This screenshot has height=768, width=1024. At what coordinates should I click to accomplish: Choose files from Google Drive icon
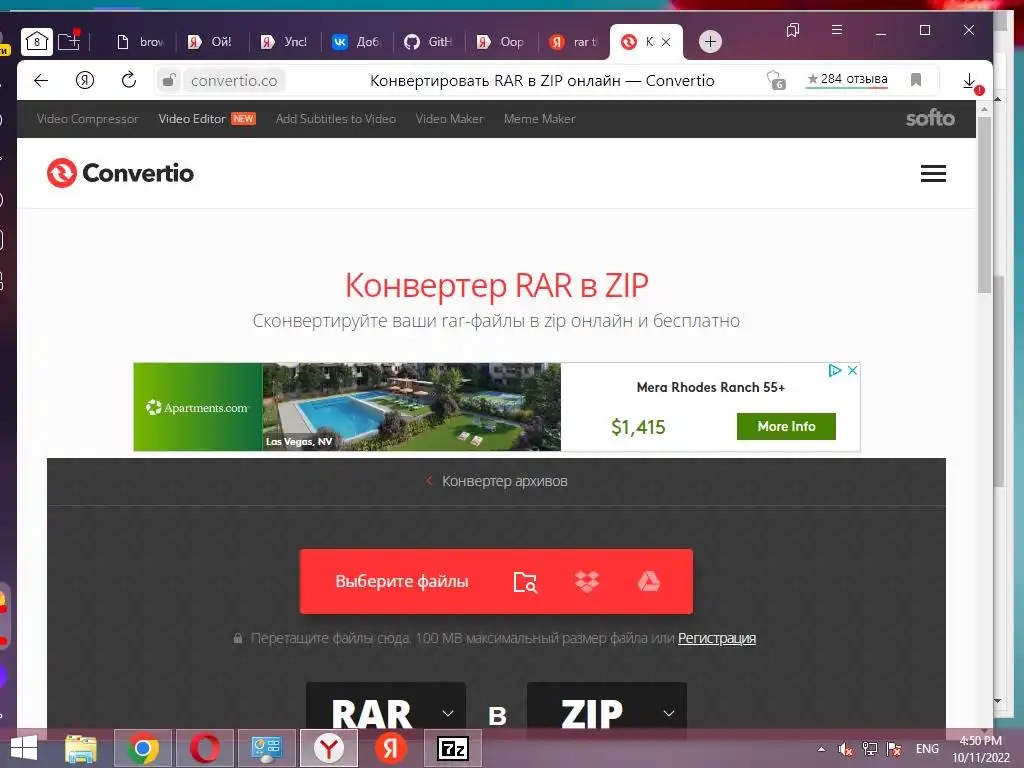pos(648,581)
